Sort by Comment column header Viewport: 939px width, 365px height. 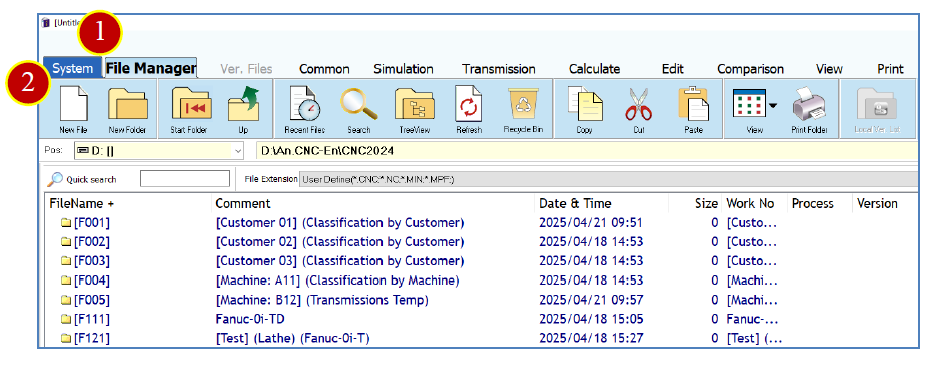coord(373,203)
